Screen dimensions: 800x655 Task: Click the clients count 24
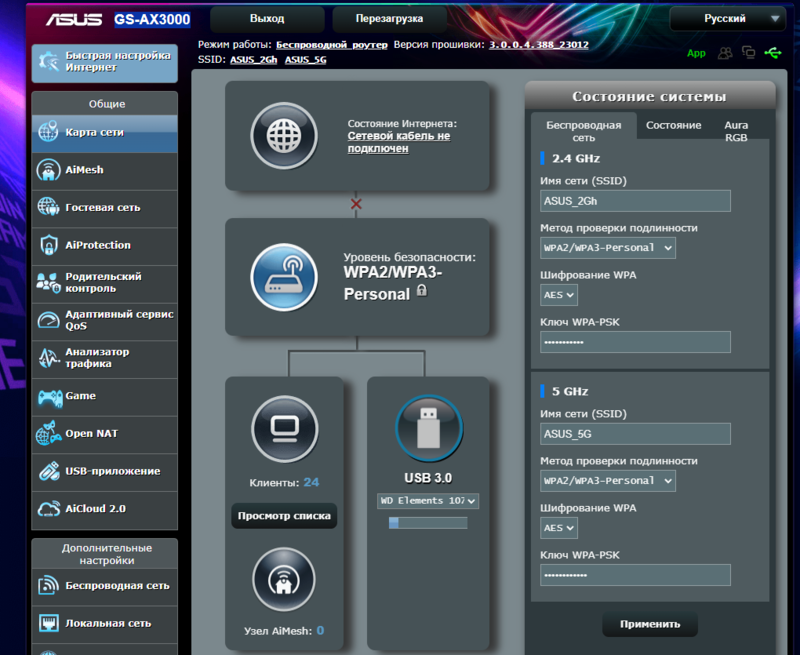[x=311, y=483]
